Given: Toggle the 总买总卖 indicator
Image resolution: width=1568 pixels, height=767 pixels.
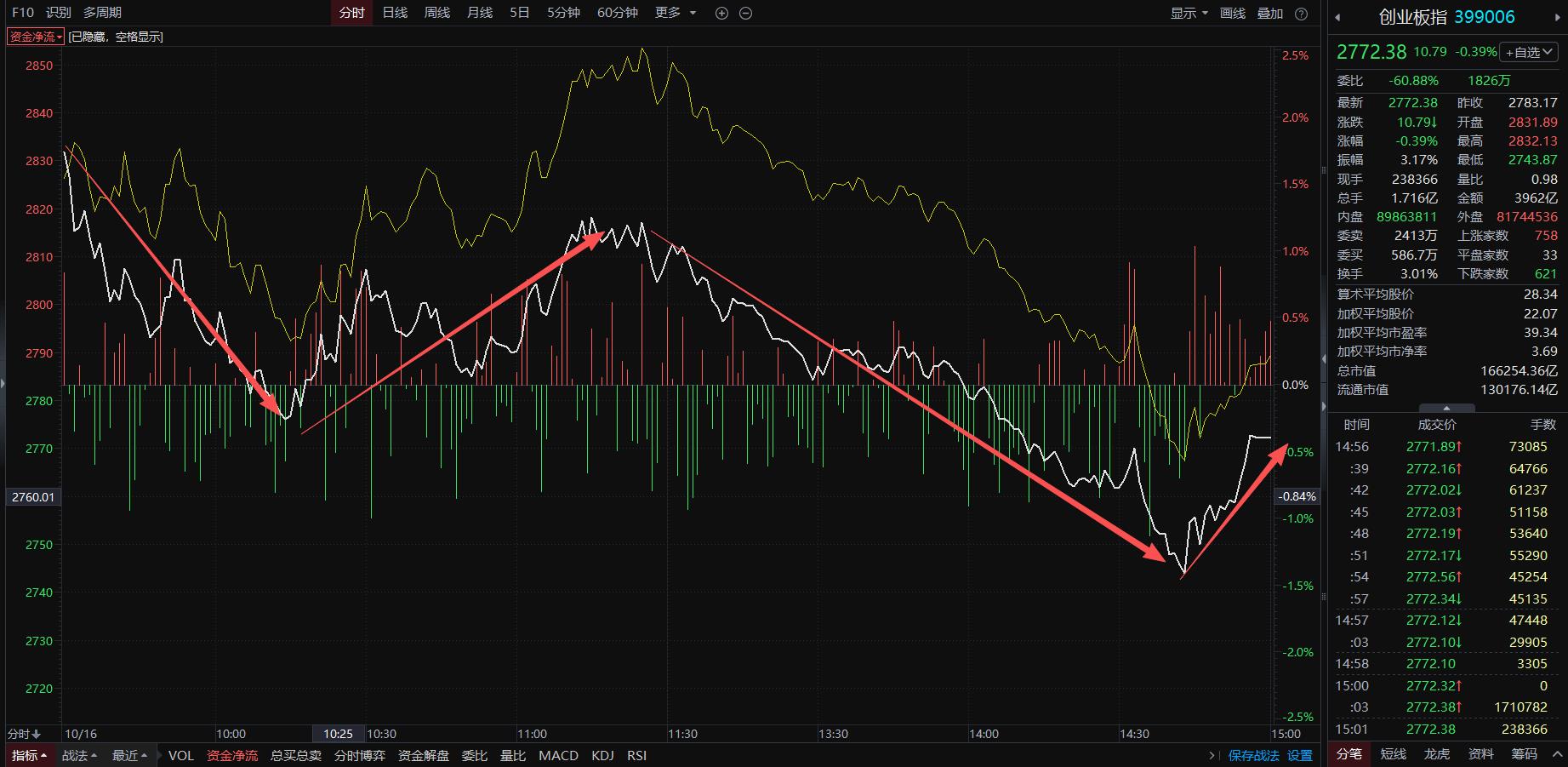Looking at the screenshot, I should pos(296,755).
